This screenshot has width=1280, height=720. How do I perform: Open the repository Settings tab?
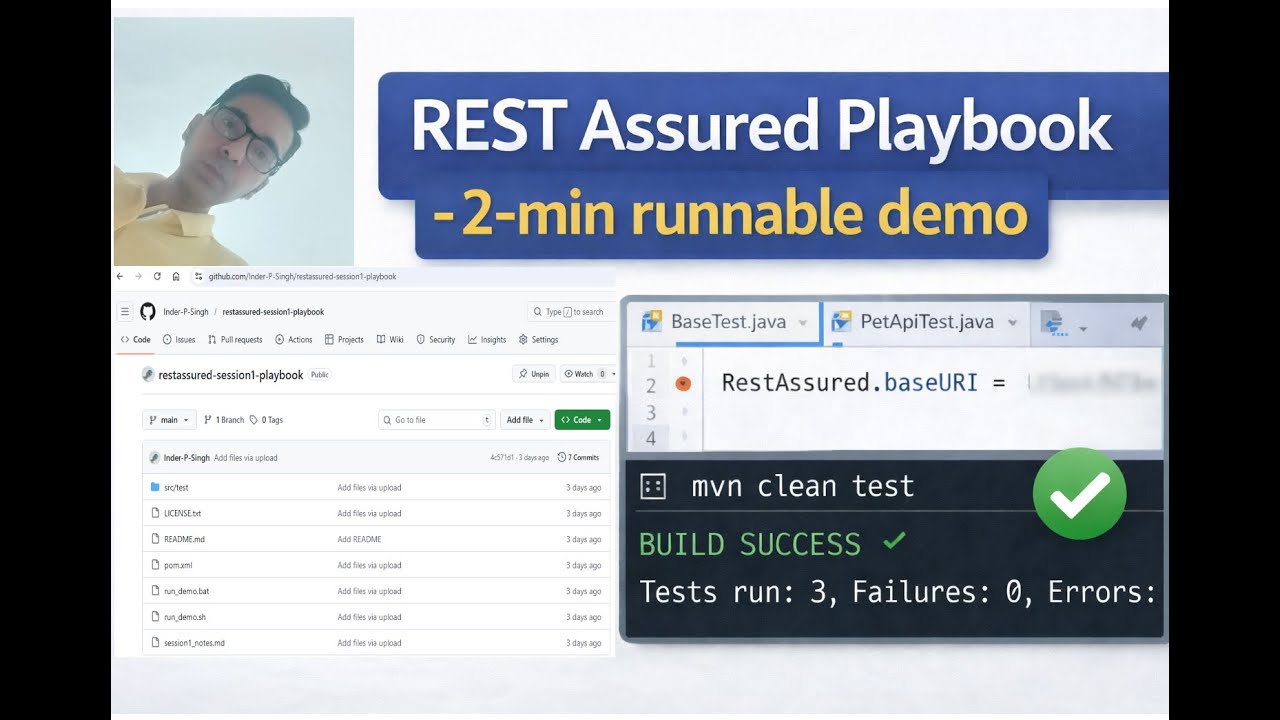[538, 340]
